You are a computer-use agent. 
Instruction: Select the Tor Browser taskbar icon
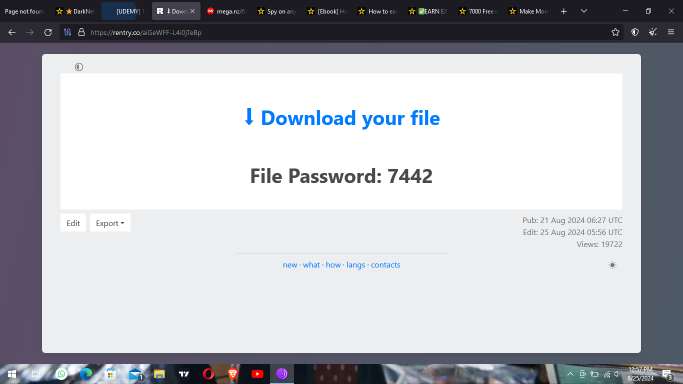[x=282, y=374]
